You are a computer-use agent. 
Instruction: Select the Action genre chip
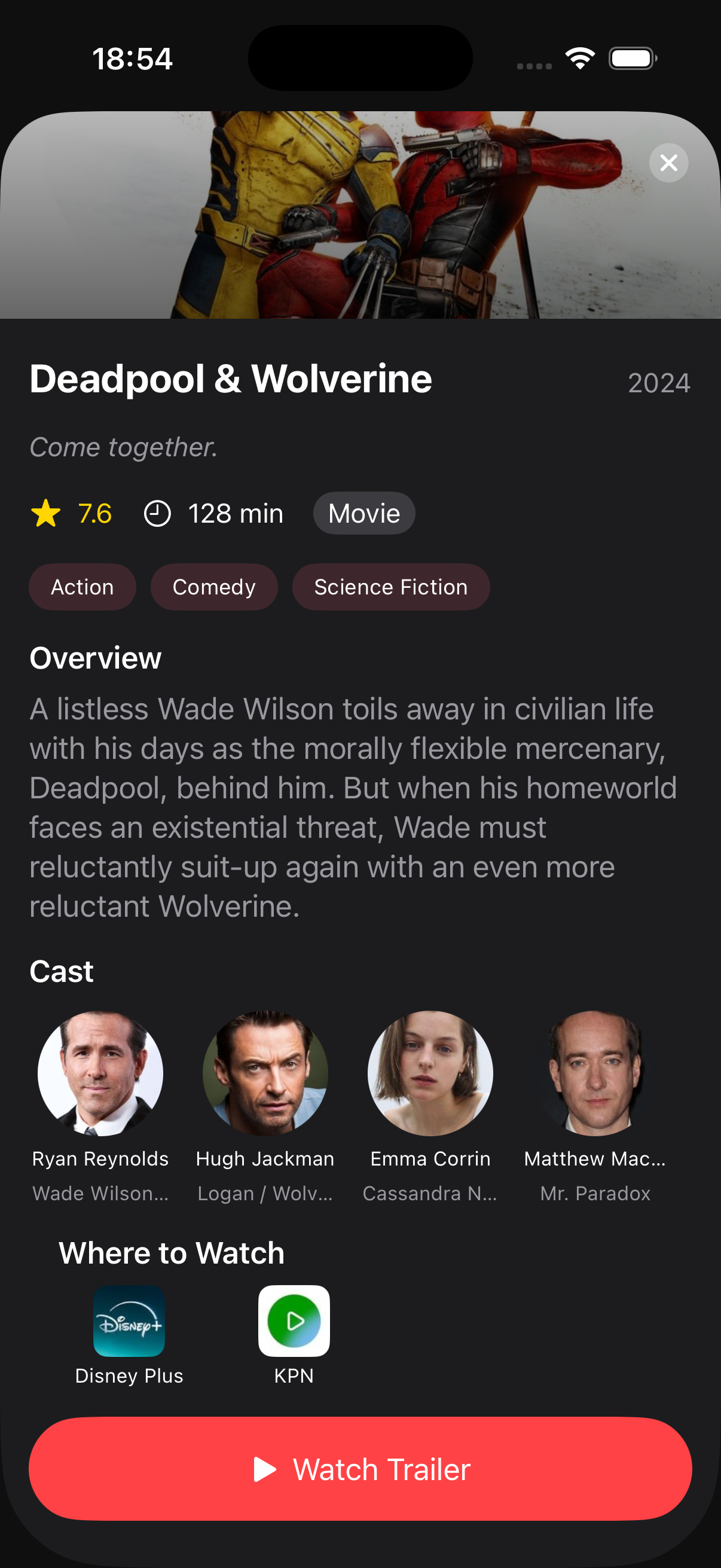[82, 586]
